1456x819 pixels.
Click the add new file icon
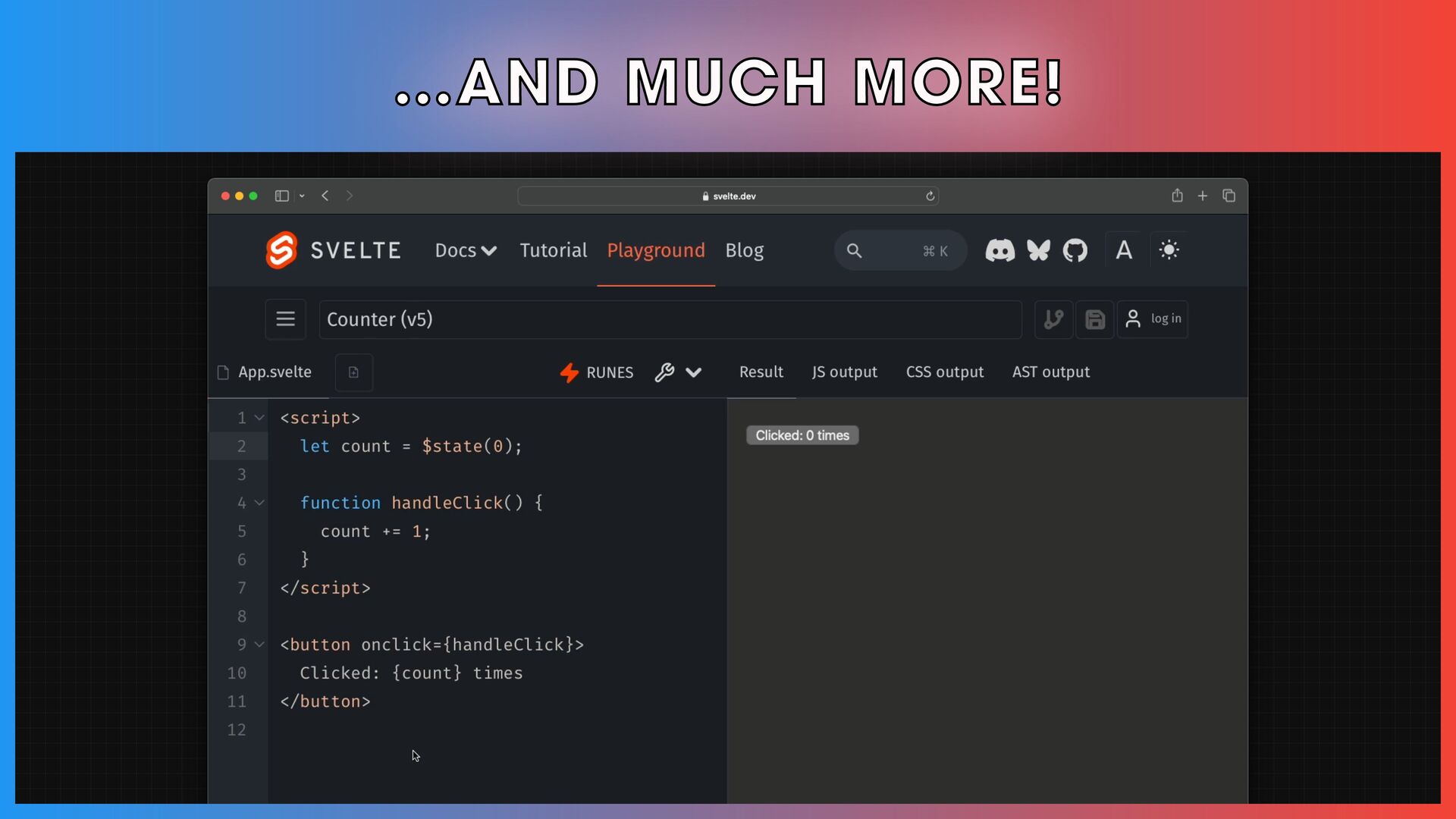[x=353, y=372]
